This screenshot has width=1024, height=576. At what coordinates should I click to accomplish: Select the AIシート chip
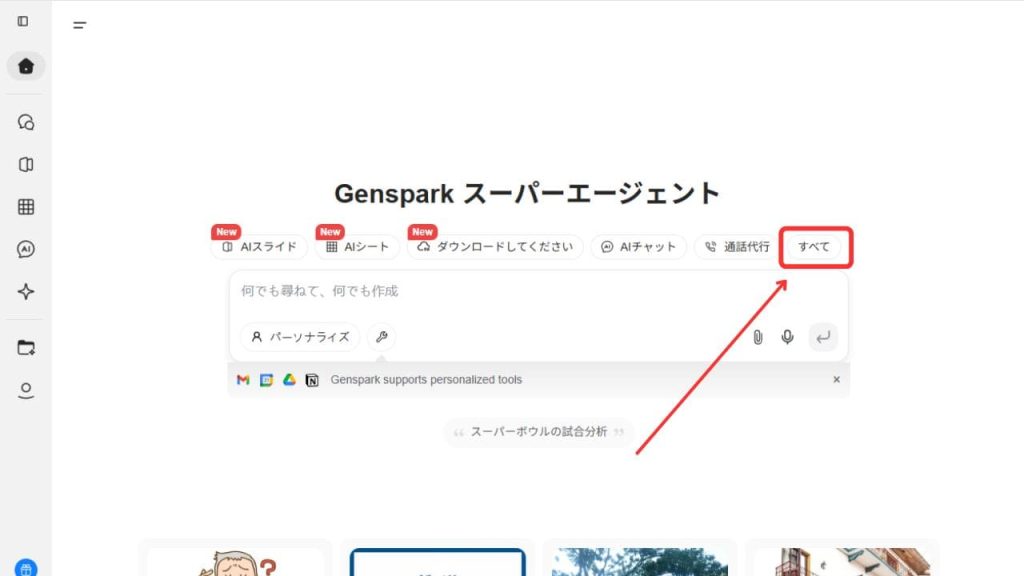tap(357, 247)
